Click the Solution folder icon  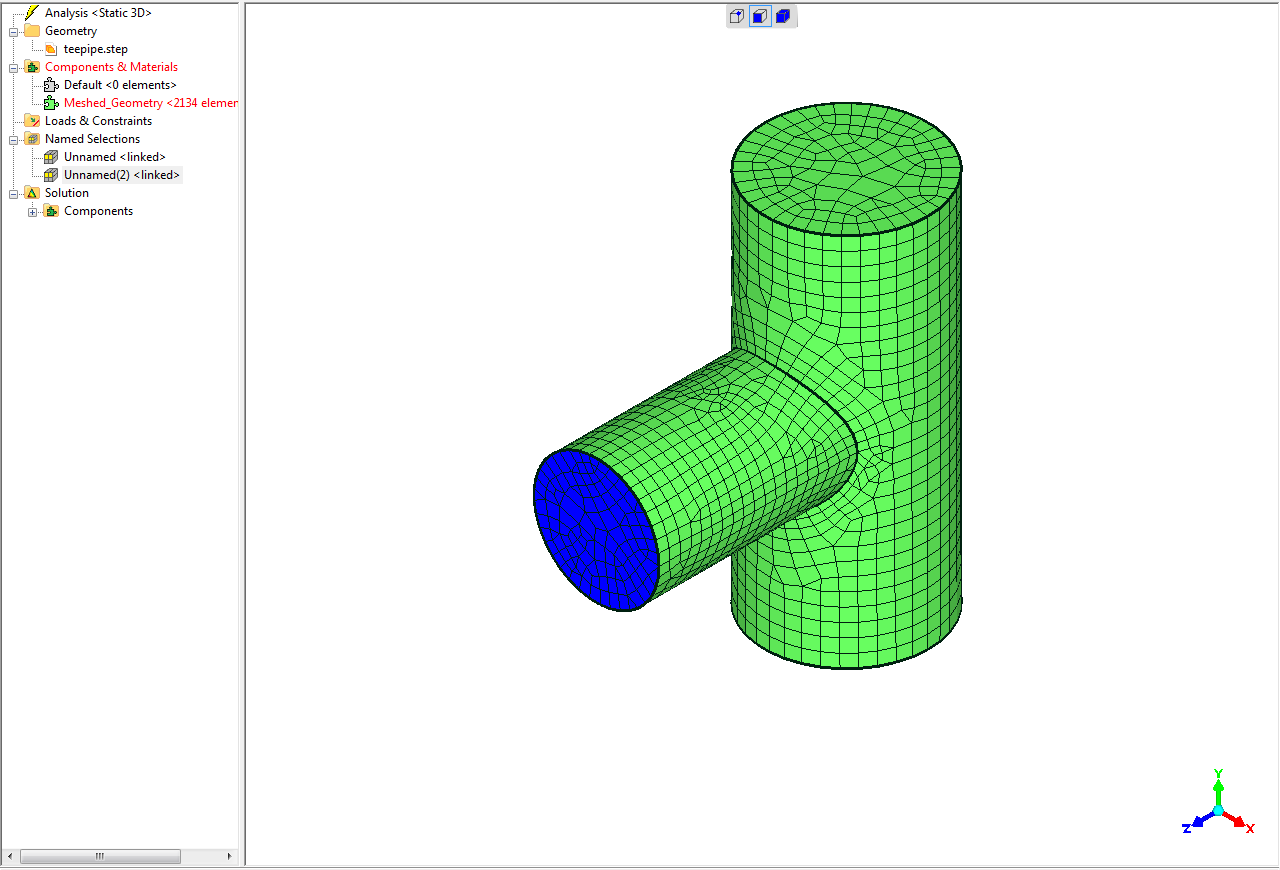point(32,193)
